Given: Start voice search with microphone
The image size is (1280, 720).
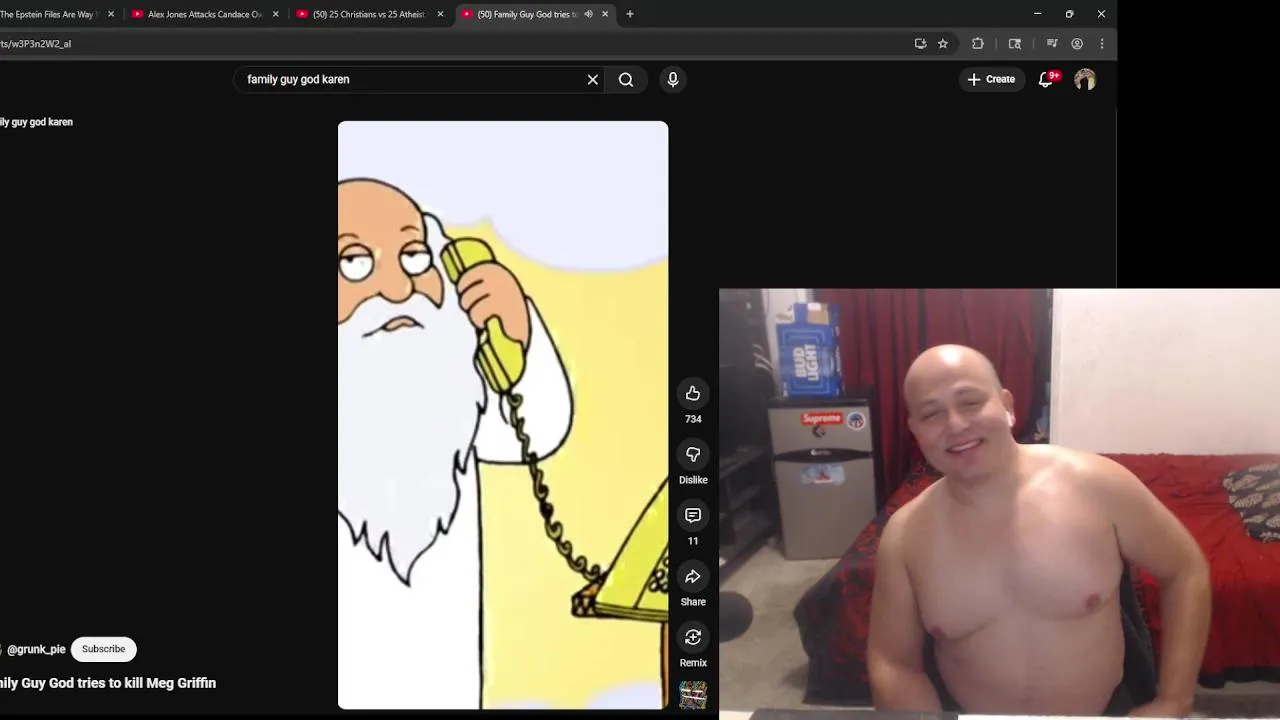Looking at the screenshot, I should coord(673,79).
